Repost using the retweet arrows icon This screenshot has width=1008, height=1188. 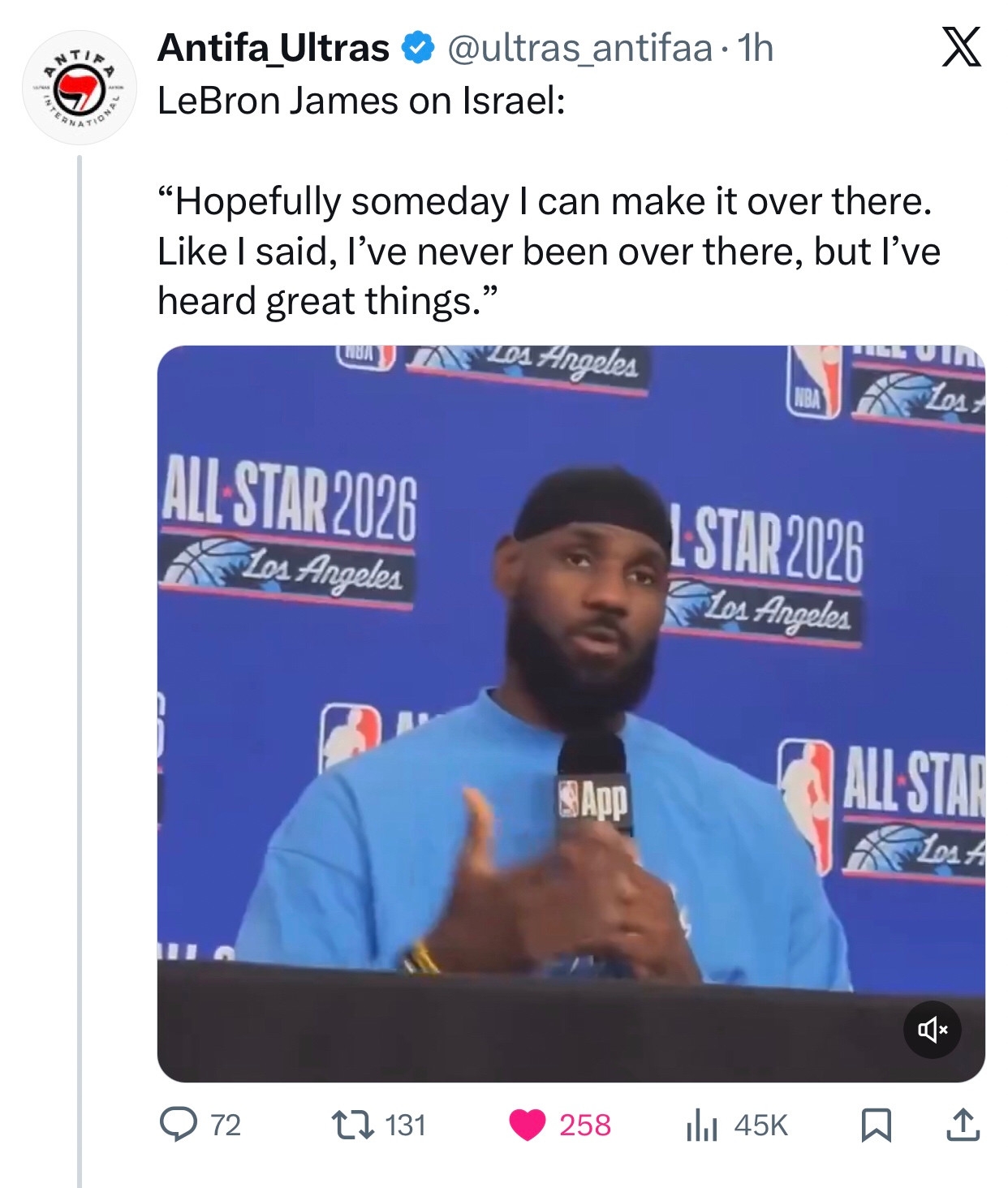(354, 1125)
